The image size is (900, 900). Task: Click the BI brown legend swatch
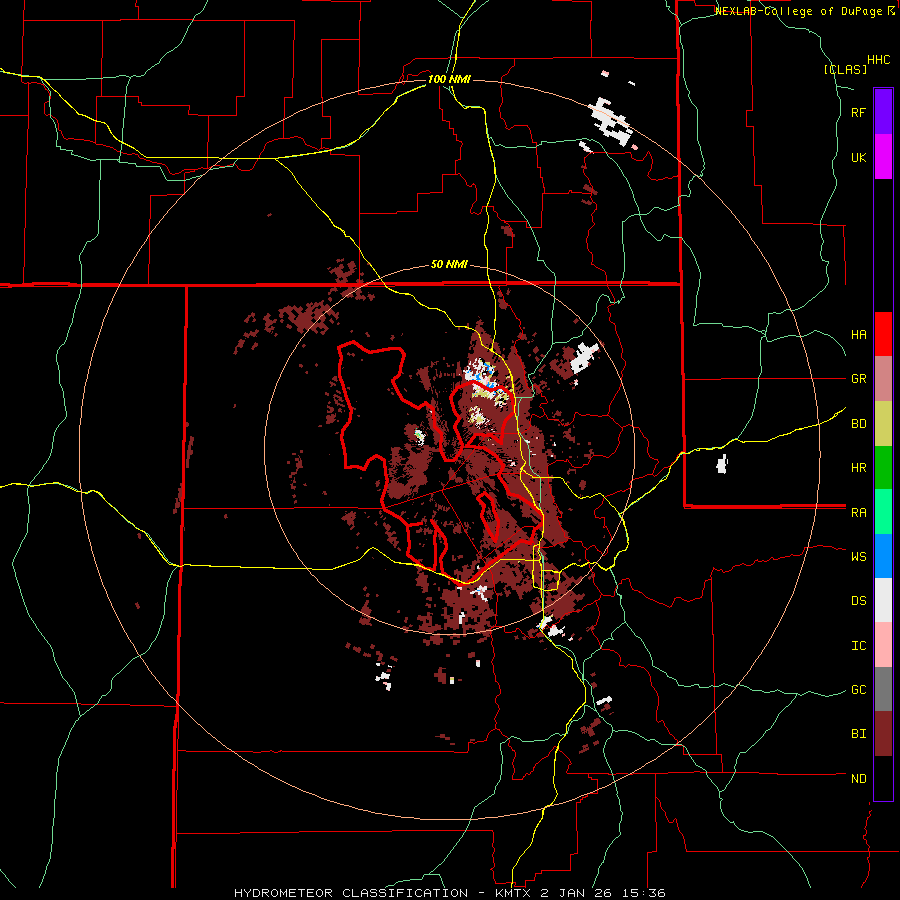(883, 734)
